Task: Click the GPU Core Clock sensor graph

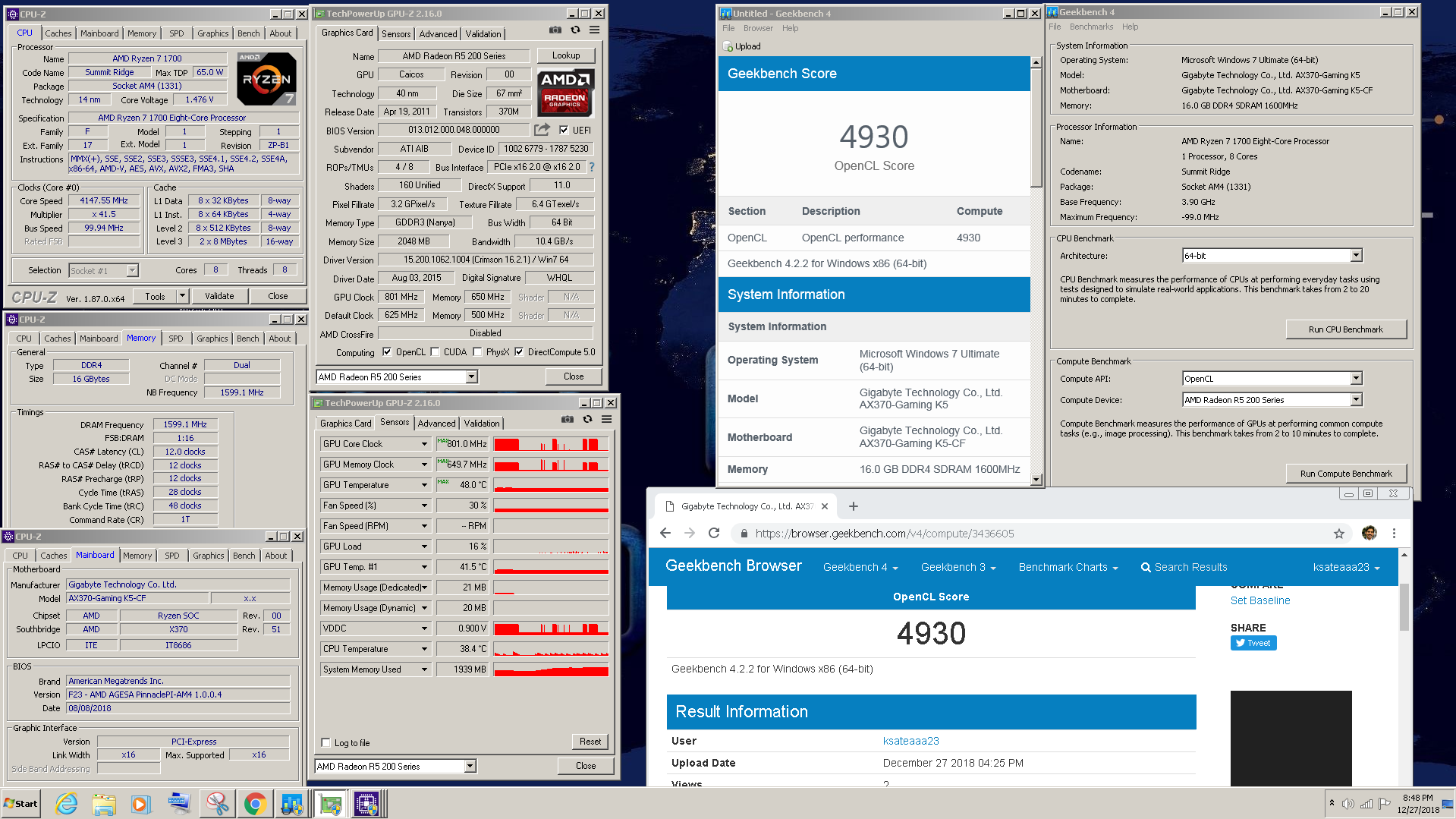Action: [x=551, y=444]
